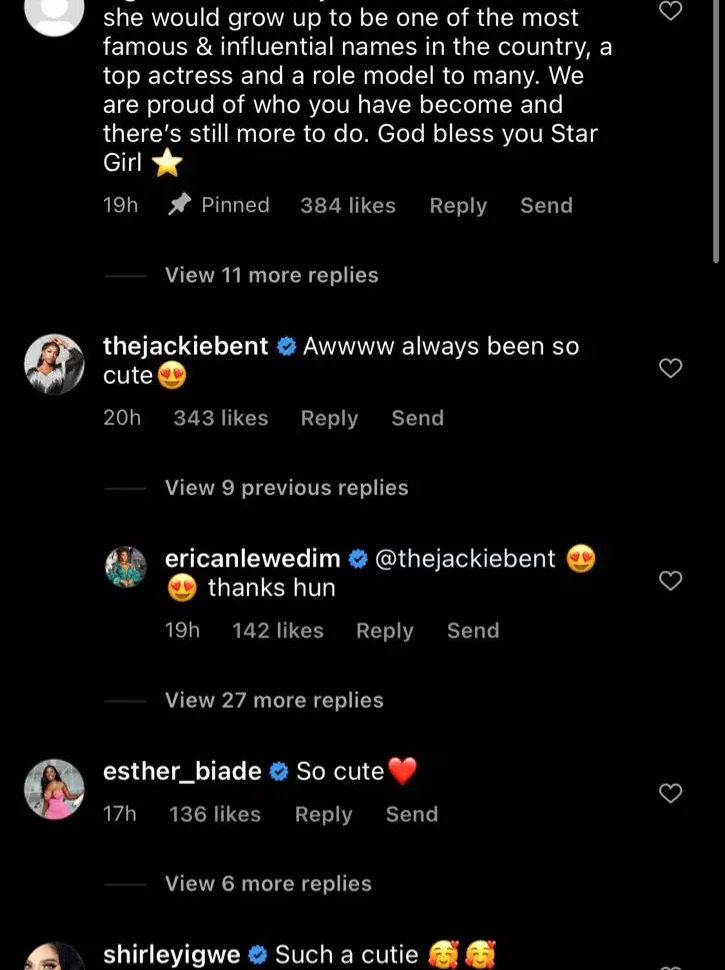Click the verified badge beside ericanlewedim

[358, 559]
